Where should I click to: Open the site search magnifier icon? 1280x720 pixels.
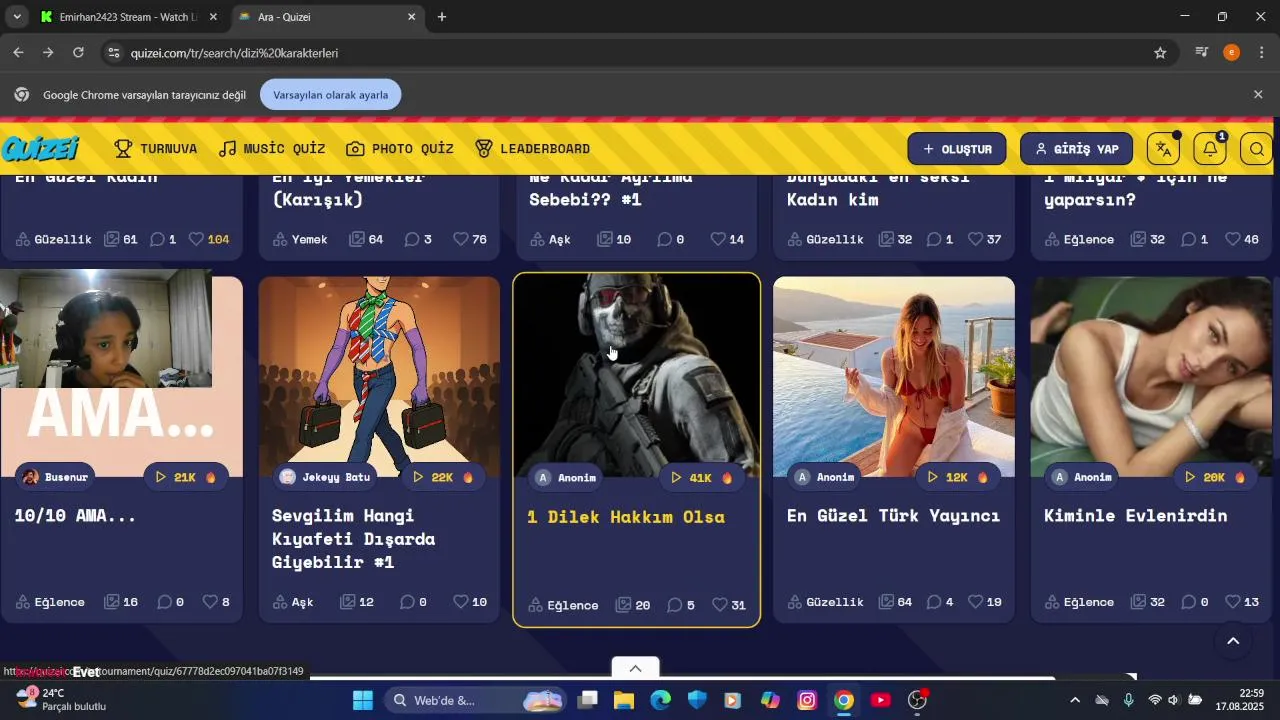tap(1257, 149)
